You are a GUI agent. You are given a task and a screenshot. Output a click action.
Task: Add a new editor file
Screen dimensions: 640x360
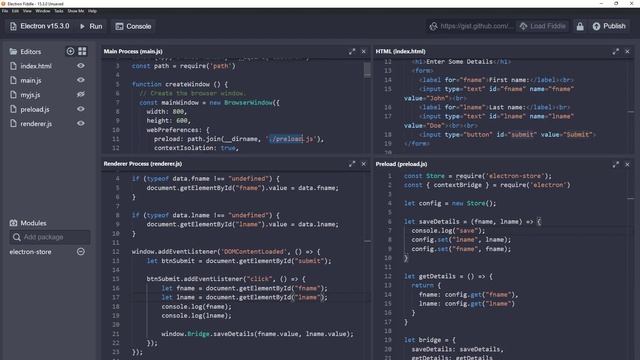(70, 51)
